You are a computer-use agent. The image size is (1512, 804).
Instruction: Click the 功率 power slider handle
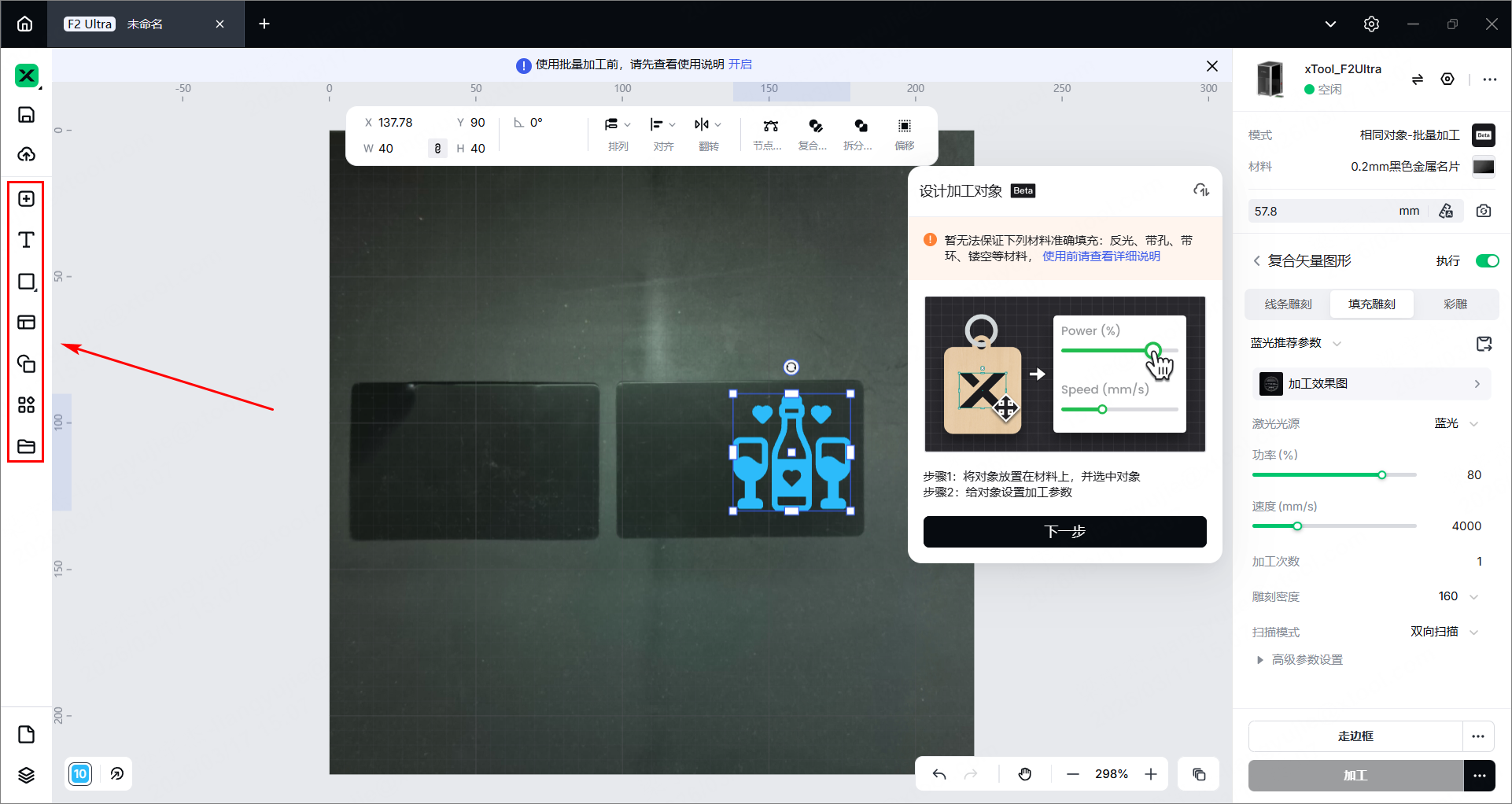click(x=1381, y=475)
